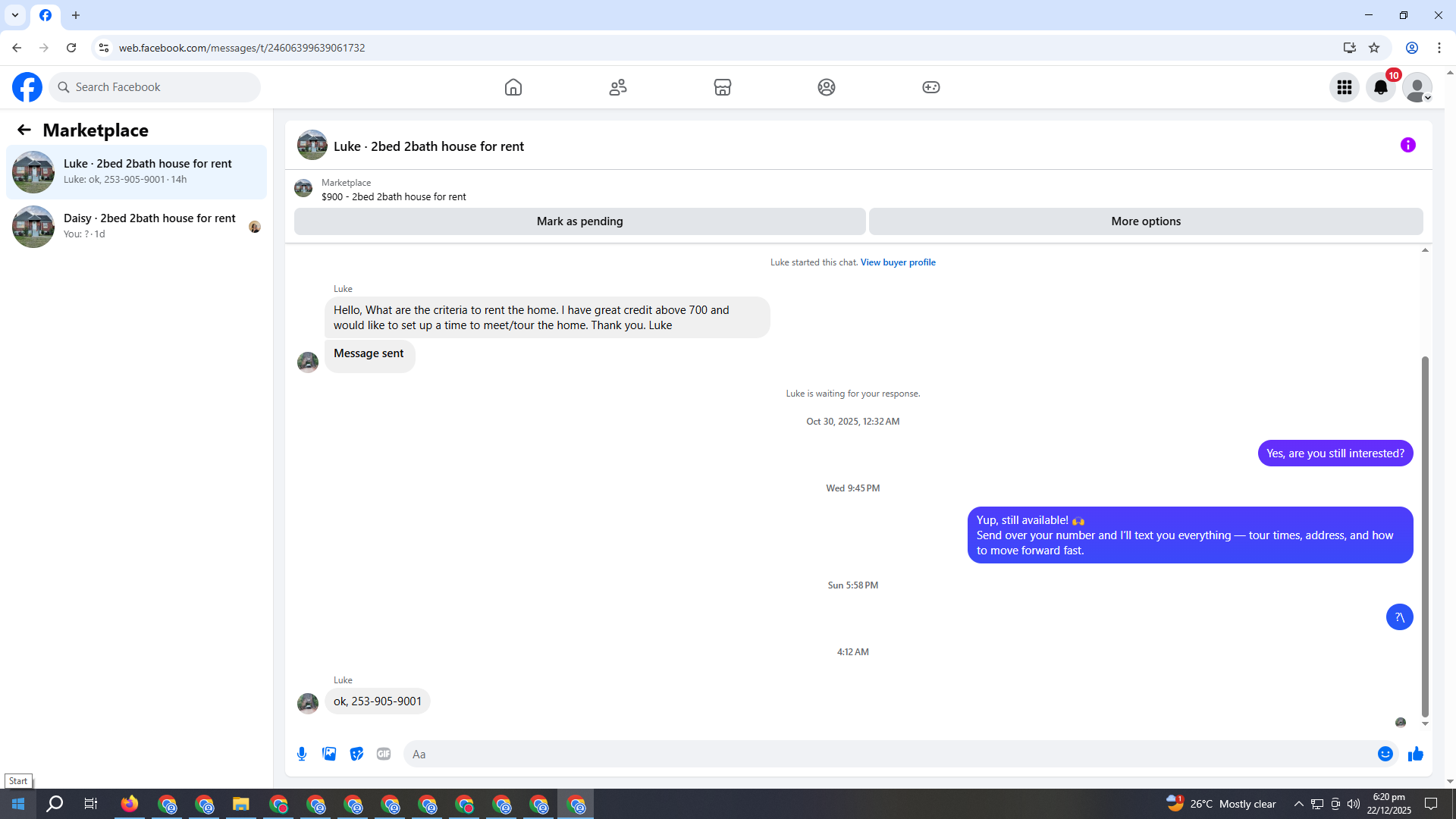Open the Facebook apps grid menu
Image resolution: width=1456 pixels, height=819 pixels.
[x=1344, y=87]
